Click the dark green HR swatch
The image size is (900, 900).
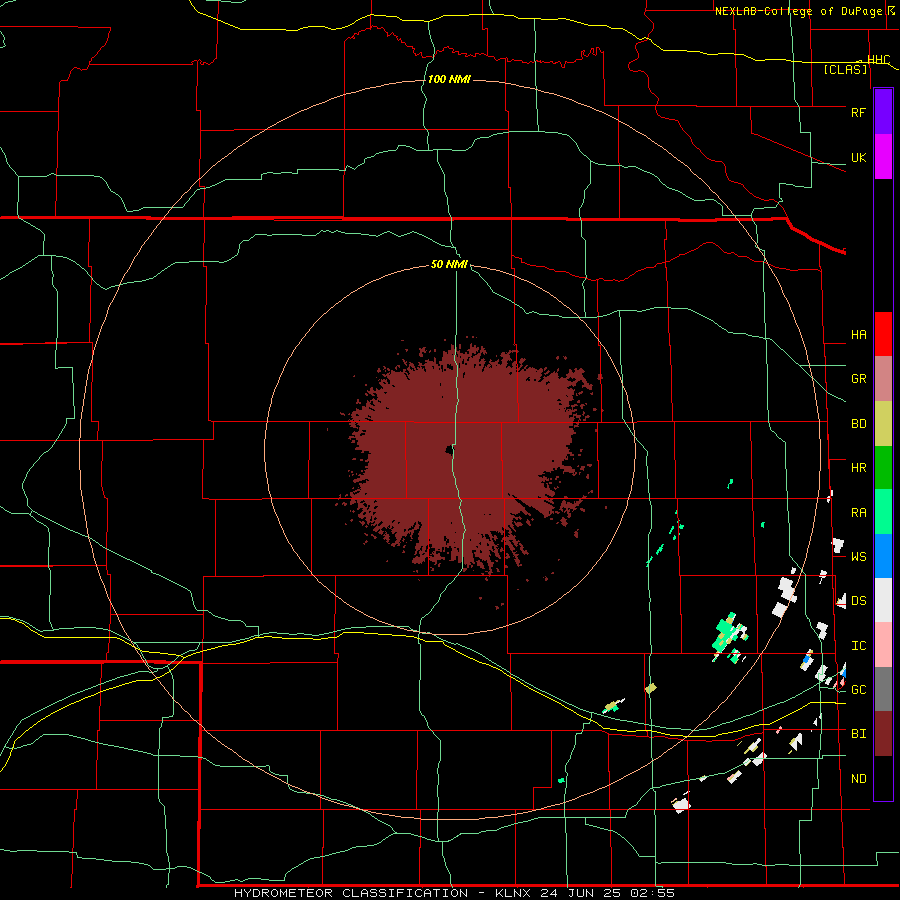click(883, 468)
